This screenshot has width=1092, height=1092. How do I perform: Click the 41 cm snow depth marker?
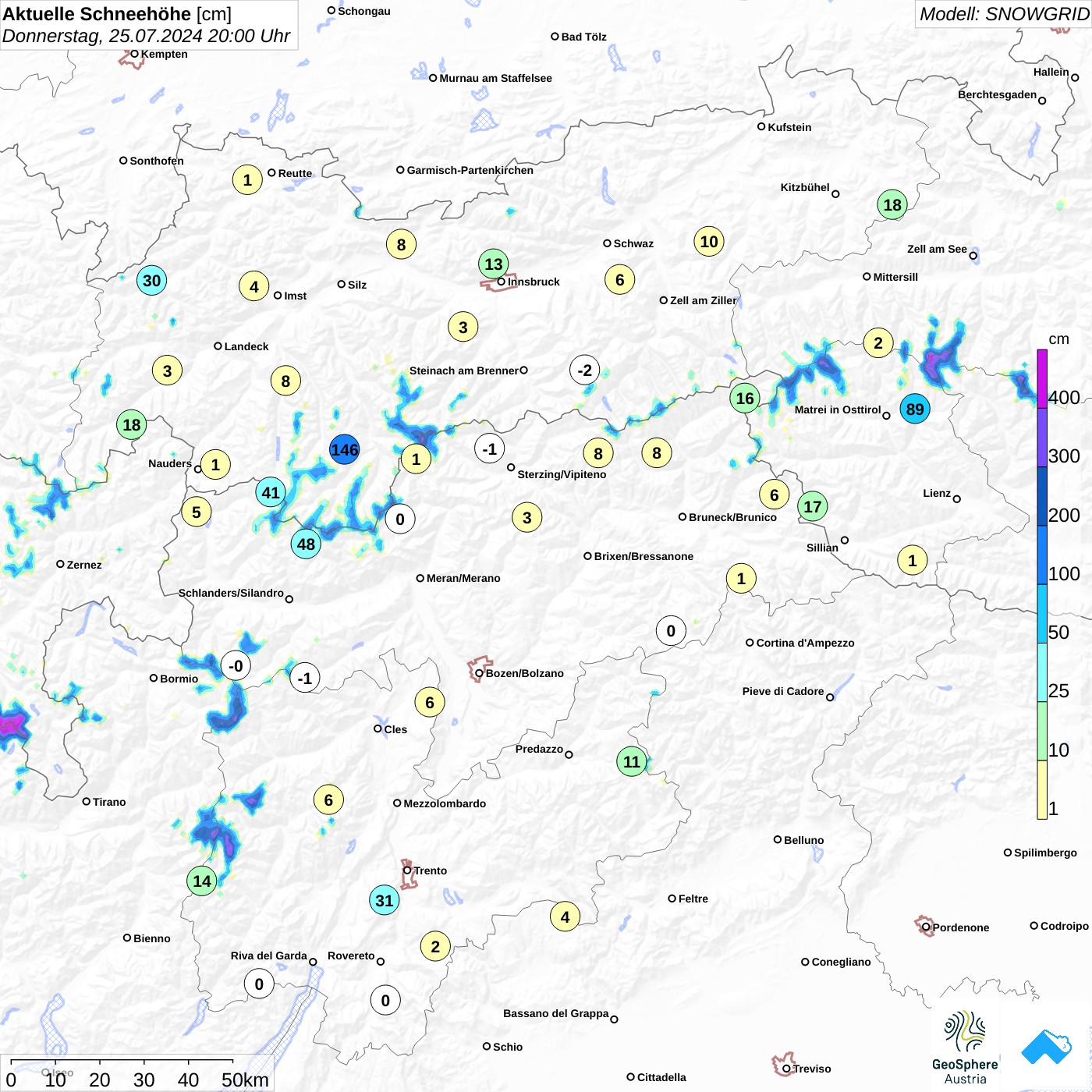271,493
